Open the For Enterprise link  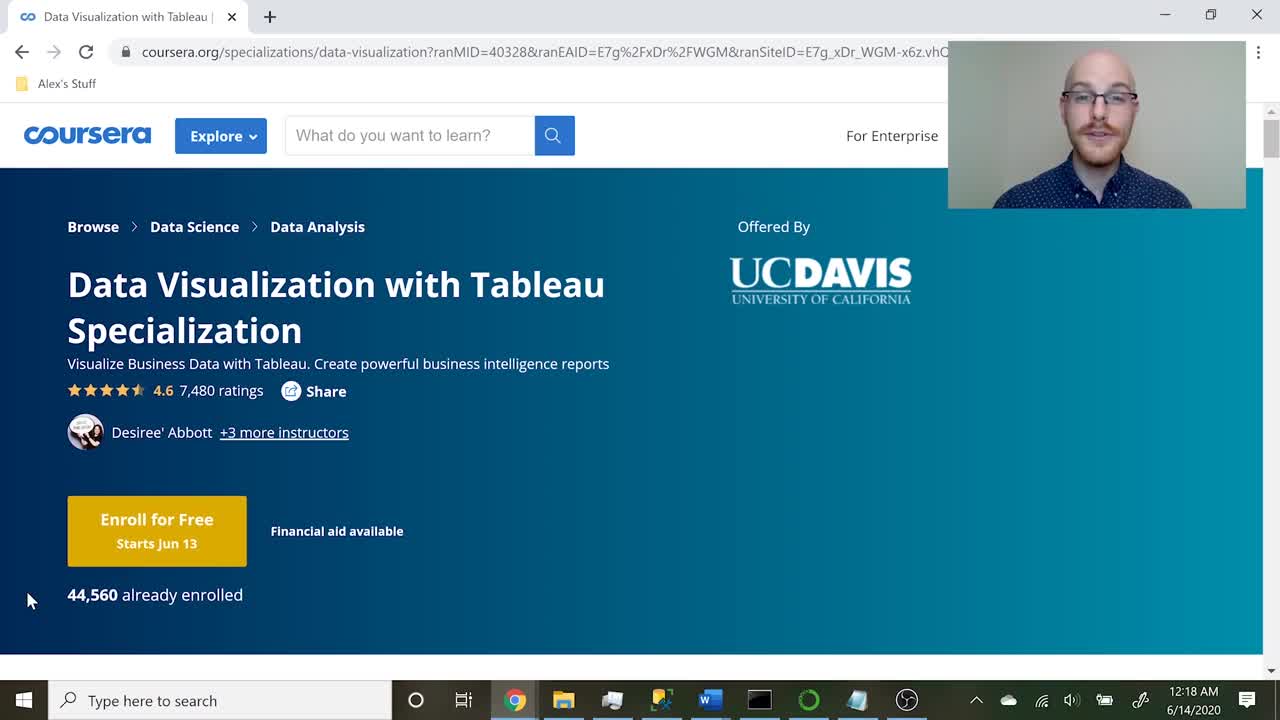892,136
